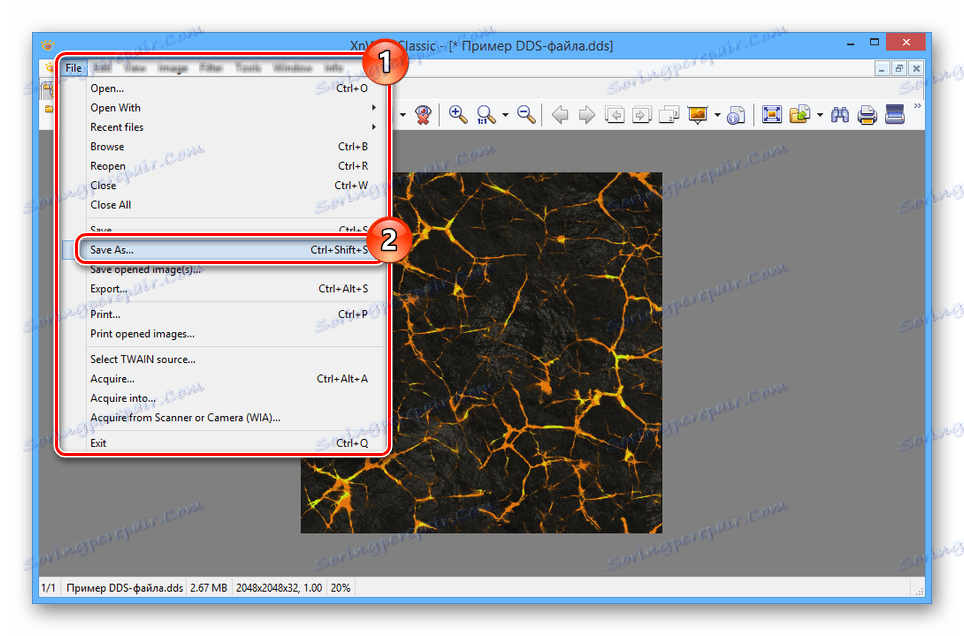The height and width of the screenshot is (636, 964).
Task: Jump to the first image icon
Action: pos(616,114)
